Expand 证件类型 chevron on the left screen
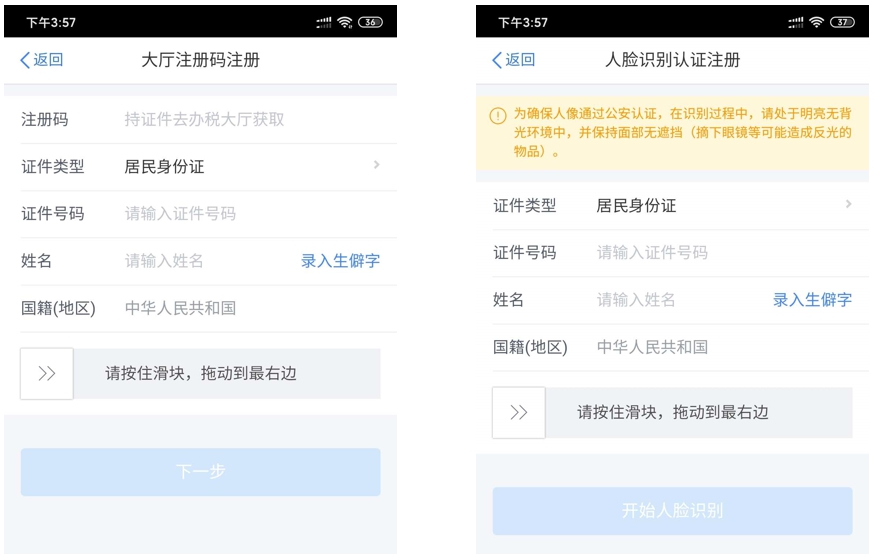Screen dimensions: 876x554 [376, 165]
